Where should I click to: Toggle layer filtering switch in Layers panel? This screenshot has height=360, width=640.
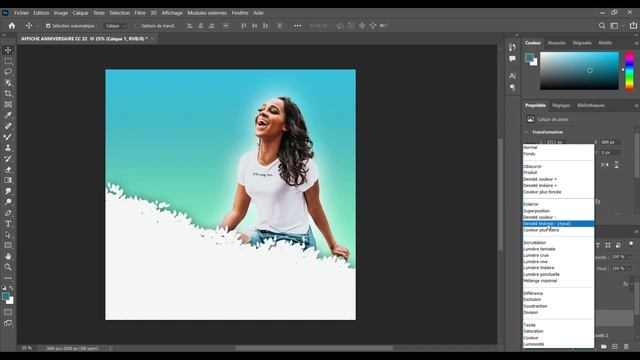pos(631,244)
